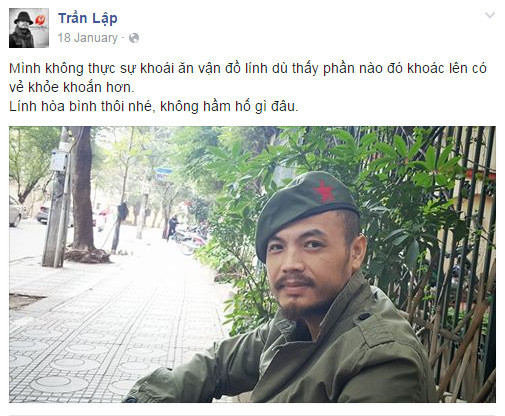Click the globe public-privacy icon

point(134,38)
